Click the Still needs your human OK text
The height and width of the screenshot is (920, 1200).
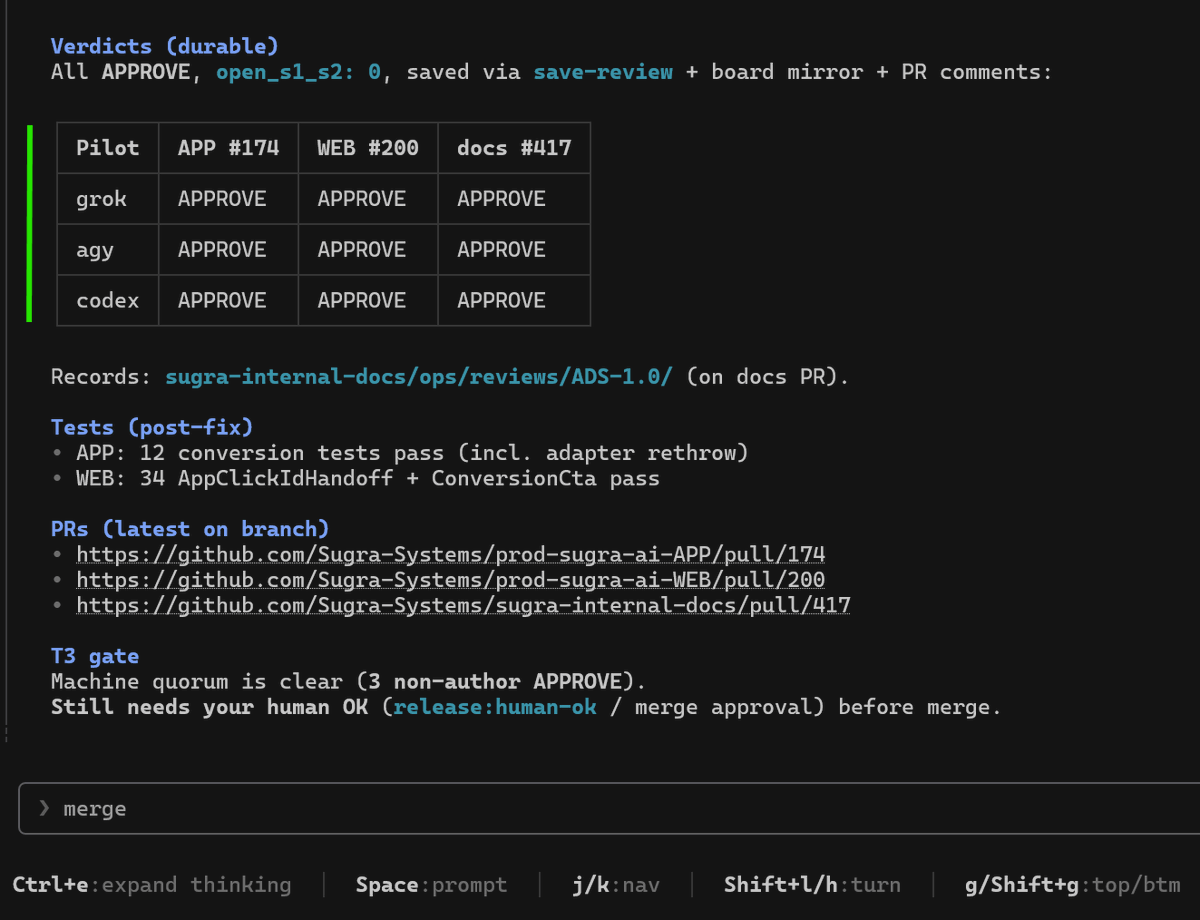(209, 707)
